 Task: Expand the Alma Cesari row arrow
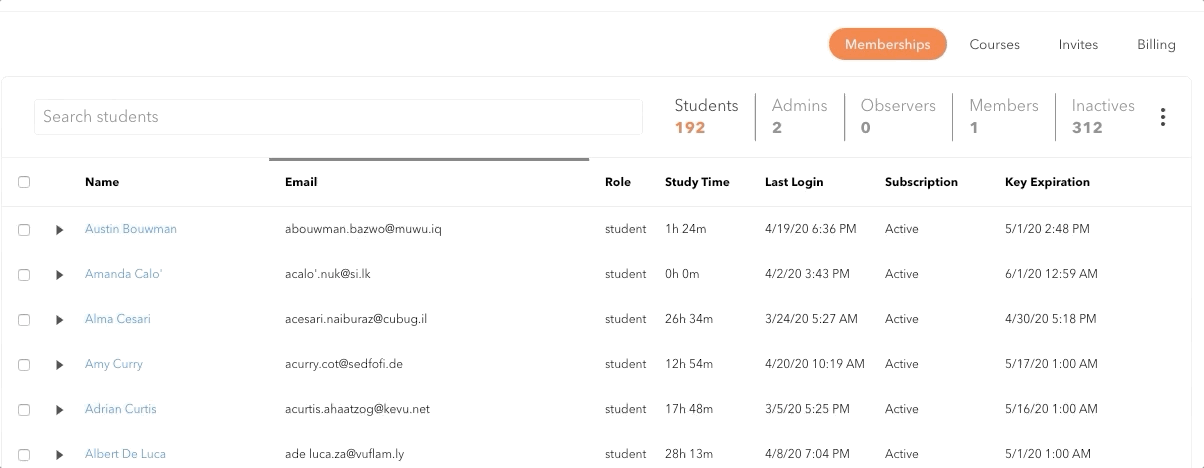[60, 320]
